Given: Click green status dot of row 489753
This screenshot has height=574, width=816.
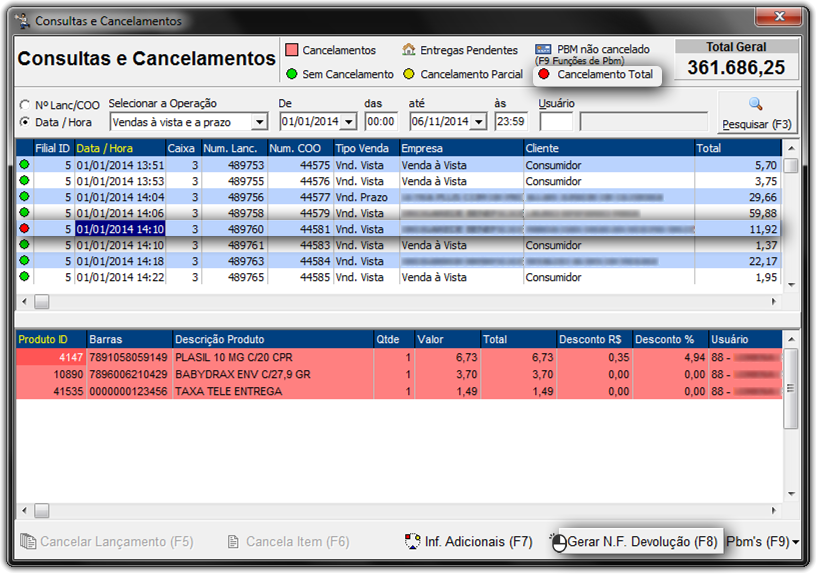Looking at the screenshot, I should pyautogui.click(x=24, y=164).
